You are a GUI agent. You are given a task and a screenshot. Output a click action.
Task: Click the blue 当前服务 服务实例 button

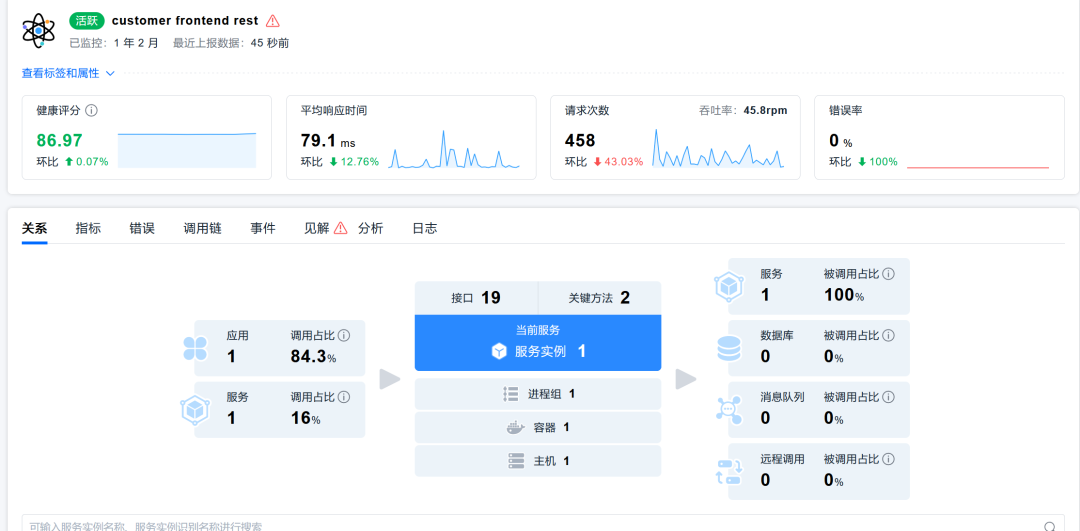[538, 342]
